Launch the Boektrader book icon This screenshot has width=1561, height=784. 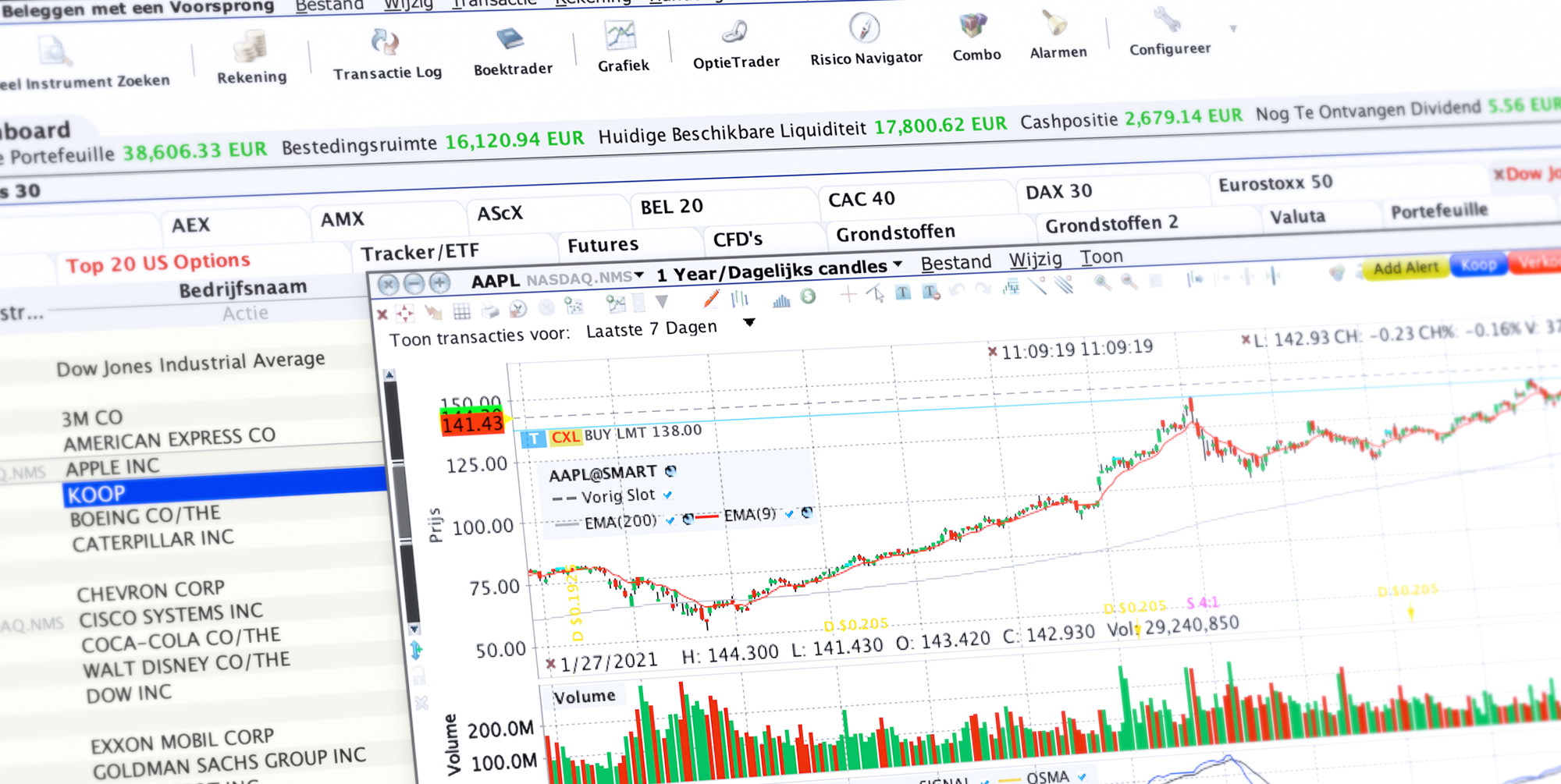510,38
